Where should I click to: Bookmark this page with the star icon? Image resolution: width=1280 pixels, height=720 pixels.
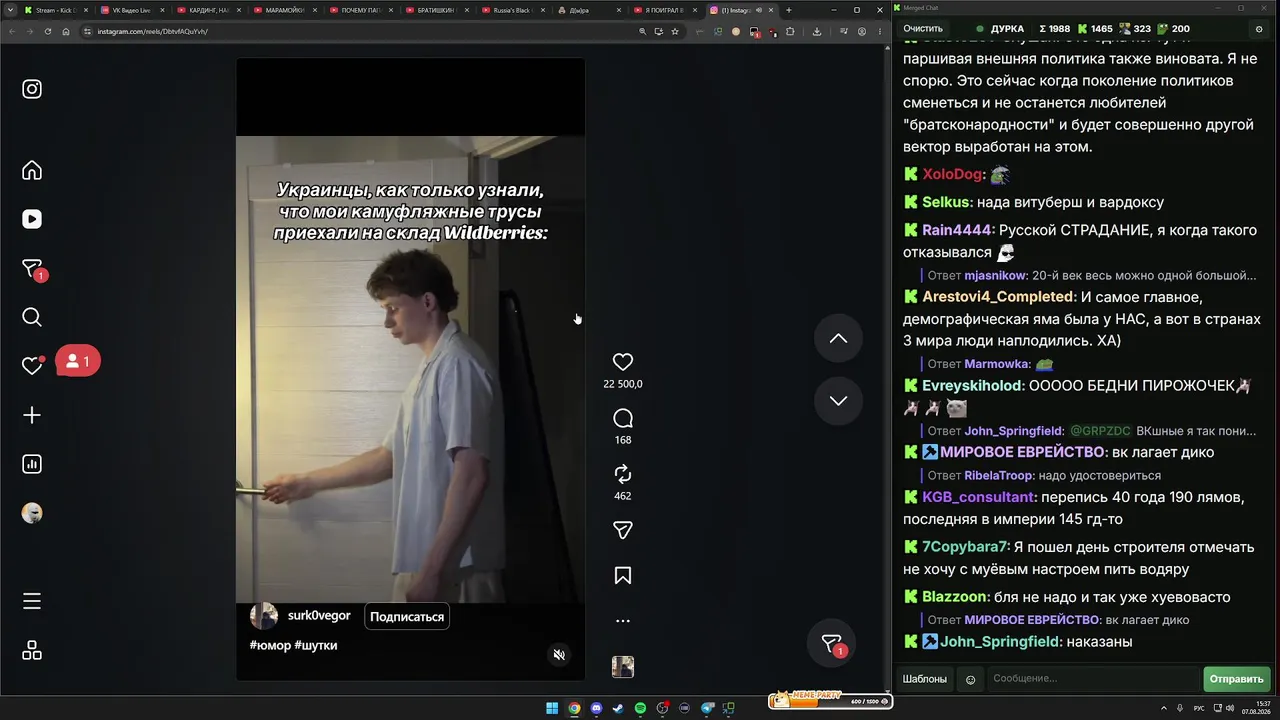pyautogui.click(x=675, y=31)
